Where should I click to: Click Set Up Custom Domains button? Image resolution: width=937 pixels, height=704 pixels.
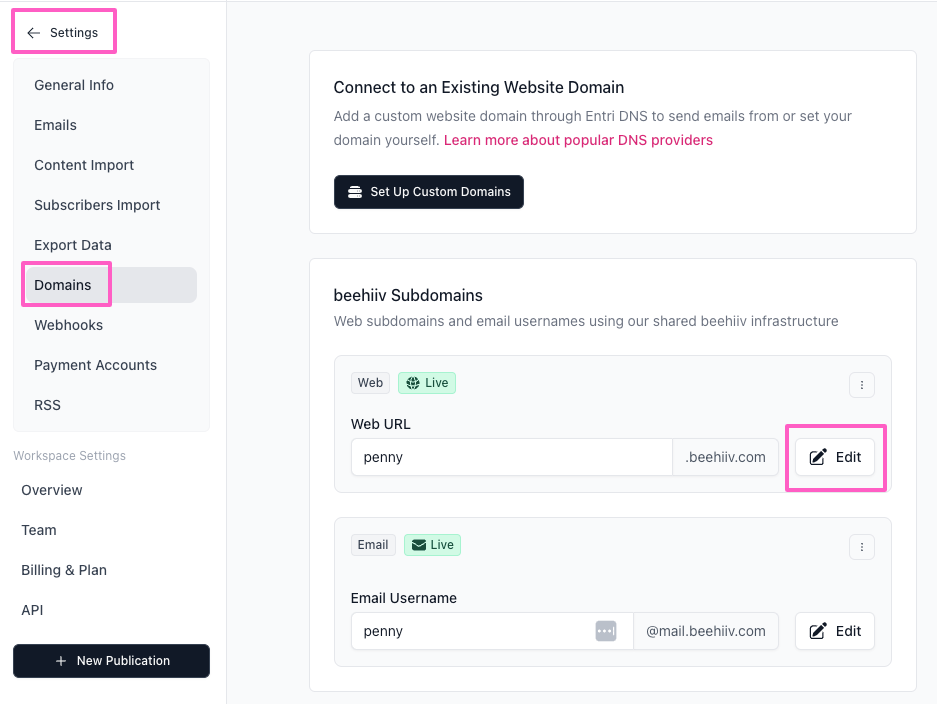pyautogui.click(x=428, y=192)
